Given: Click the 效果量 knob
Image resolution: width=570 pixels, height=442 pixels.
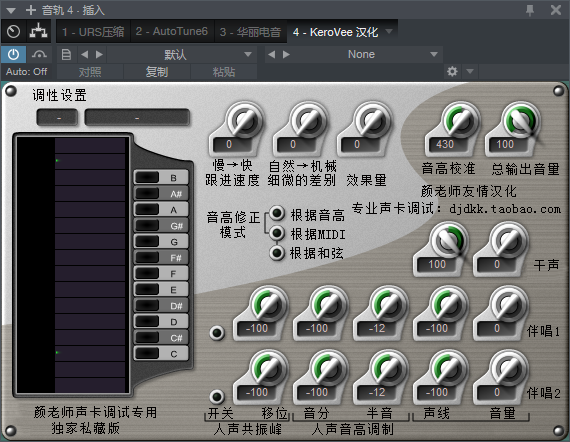Looking at the screenshot, I should (372, 120).
